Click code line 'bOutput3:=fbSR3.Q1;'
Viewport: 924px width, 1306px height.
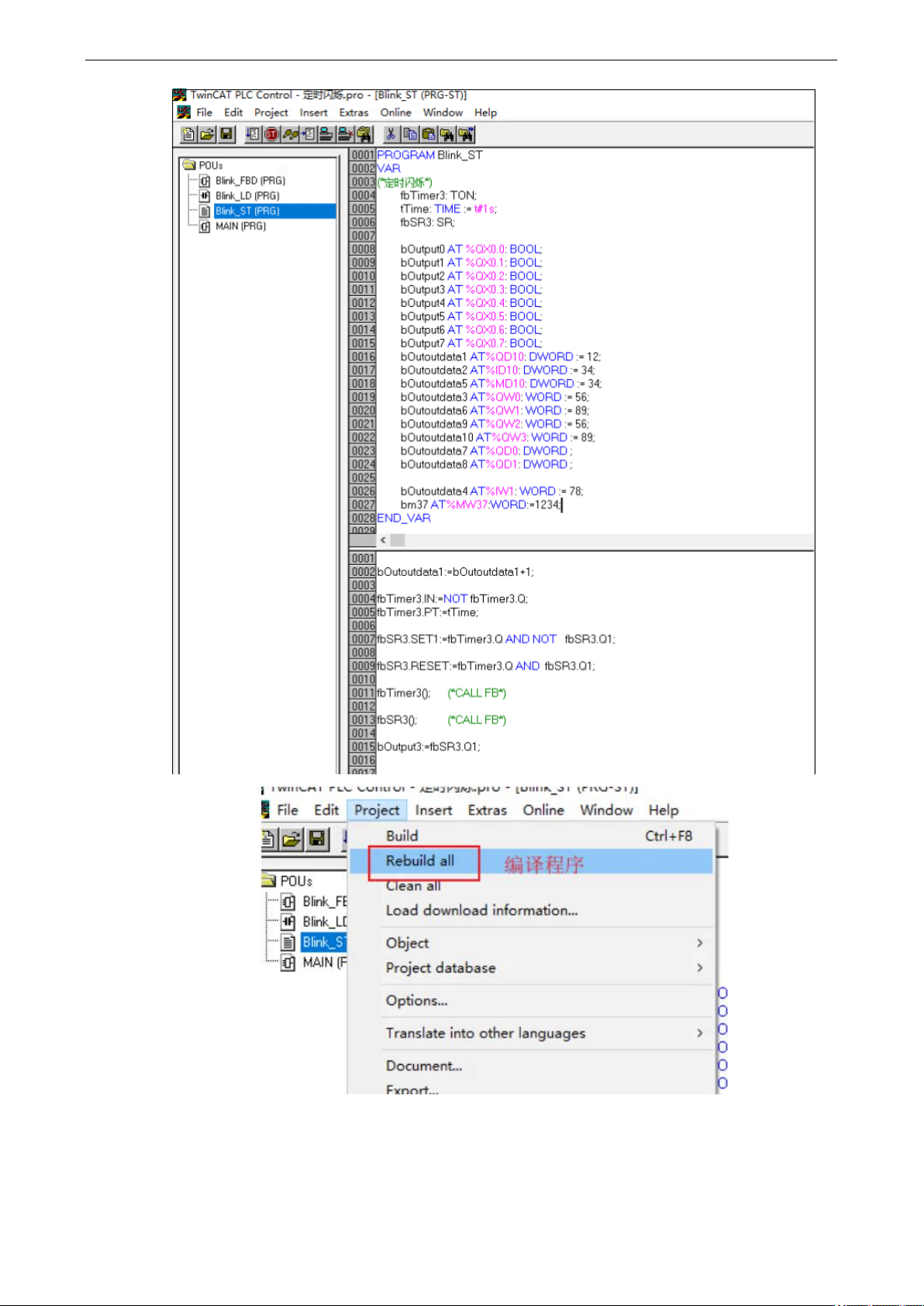pos(429,746)
